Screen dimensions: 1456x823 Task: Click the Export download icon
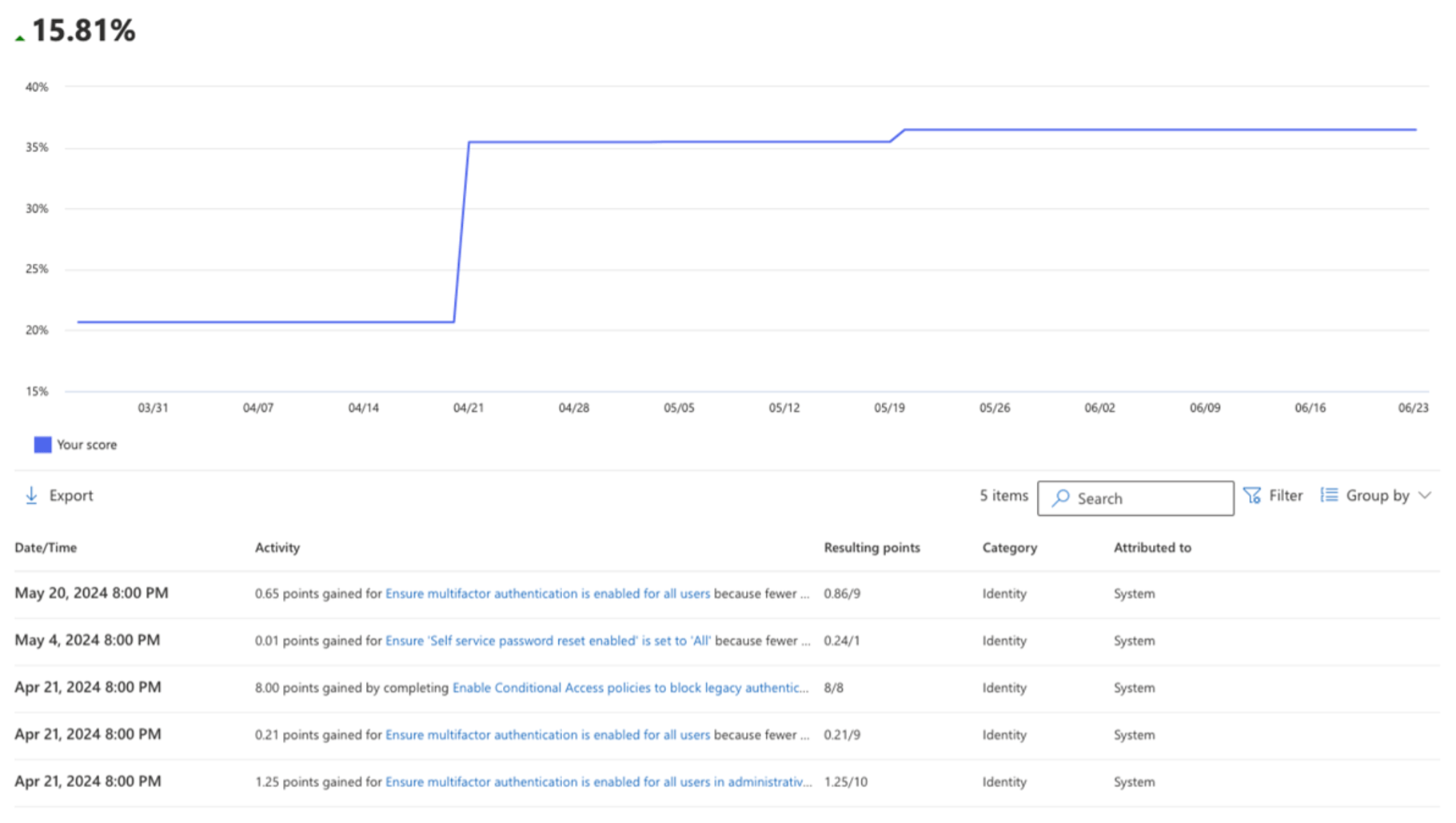[x=31, y=494]
